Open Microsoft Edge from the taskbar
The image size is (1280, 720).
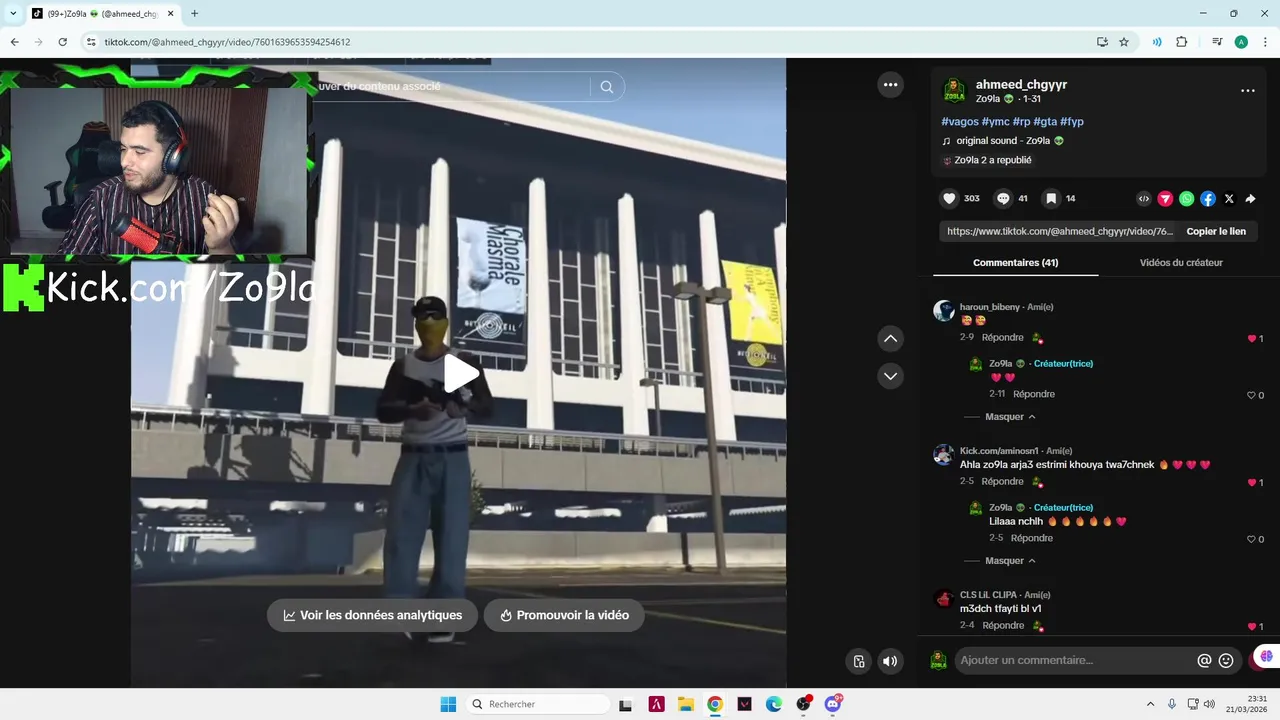pos(773,704)
